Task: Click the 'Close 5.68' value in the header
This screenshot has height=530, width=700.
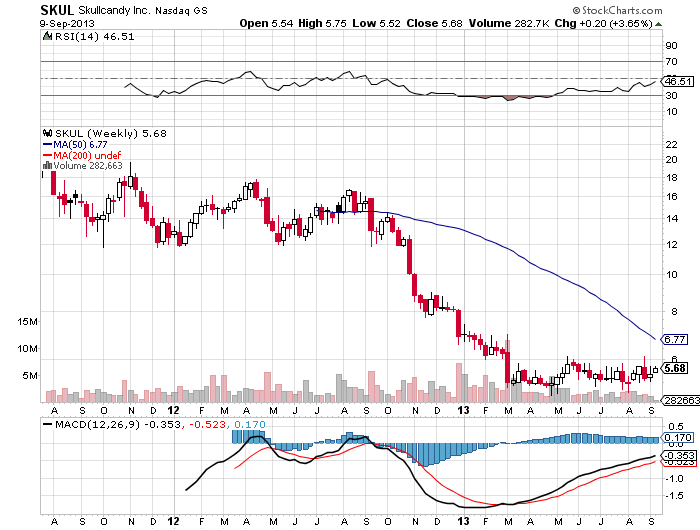Action: click(x=434, y=23)
